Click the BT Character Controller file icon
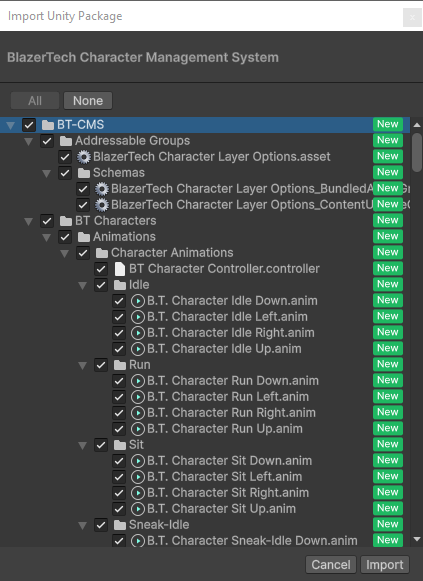Image resolution: width=423 pixels, height=581 pixels. 120,269
